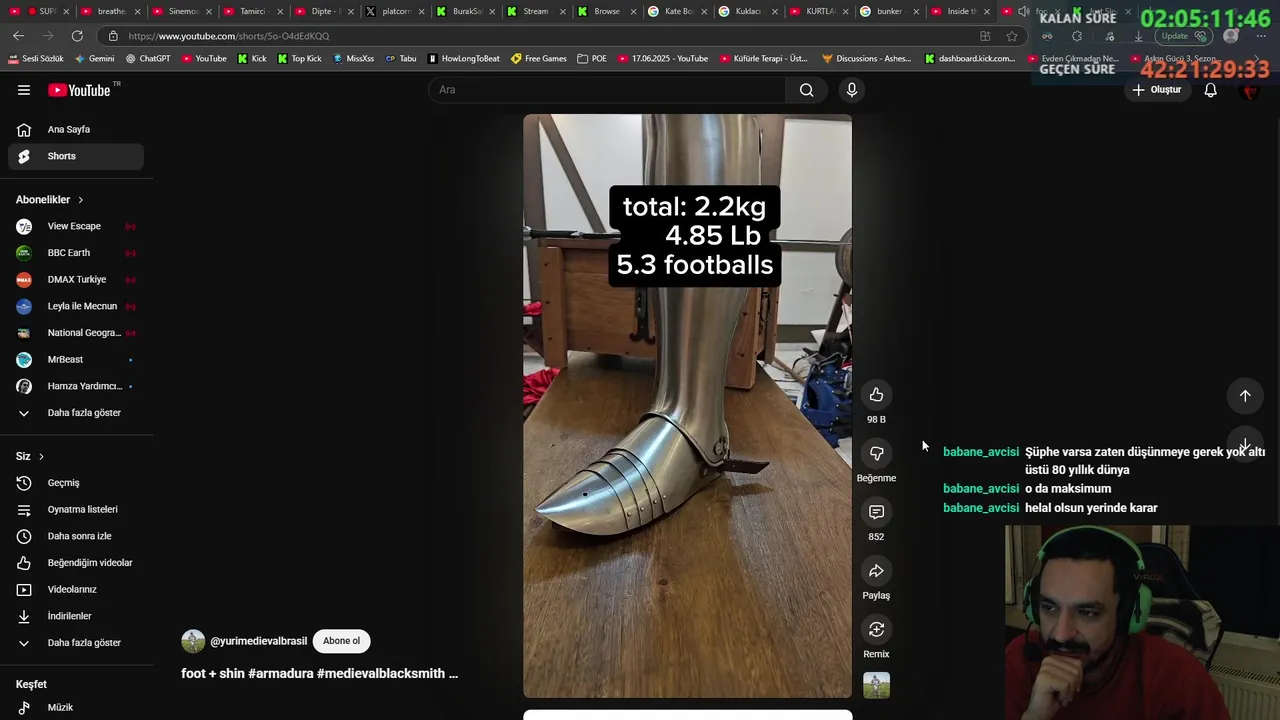Open the Gemini bookmark
This screenshot has width=1280, height=720.
pyautogui.click(x=95, y=59)
